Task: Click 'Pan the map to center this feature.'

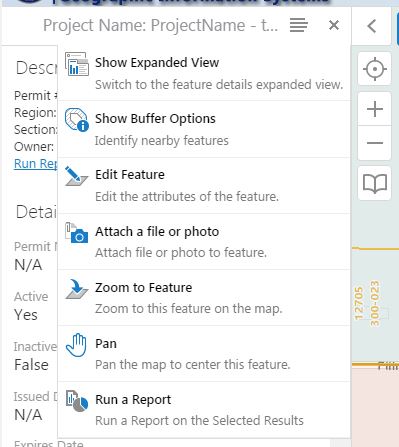Action: pos(193,365)
